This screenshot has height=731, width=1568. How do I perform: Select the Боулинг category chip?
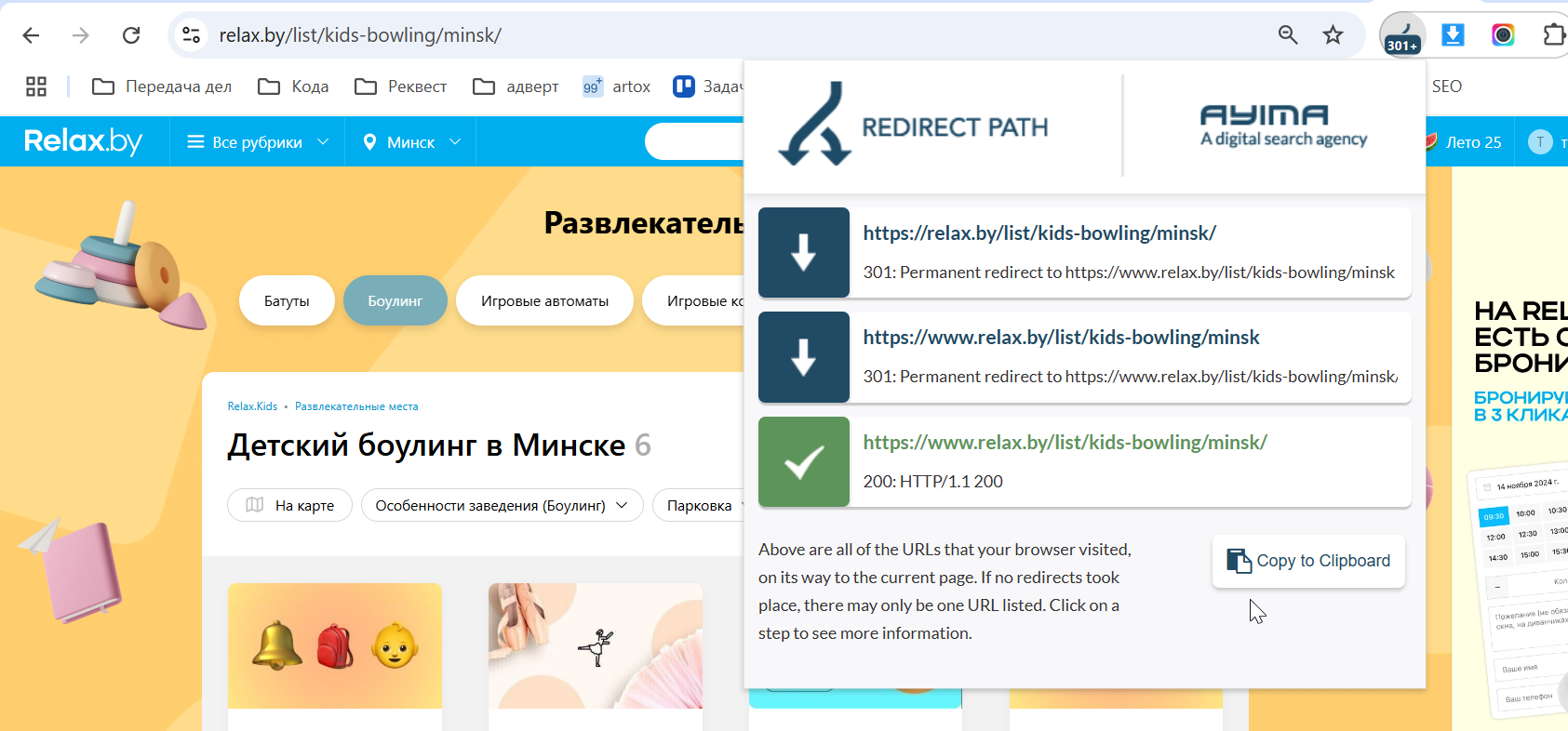click(395, 300)
